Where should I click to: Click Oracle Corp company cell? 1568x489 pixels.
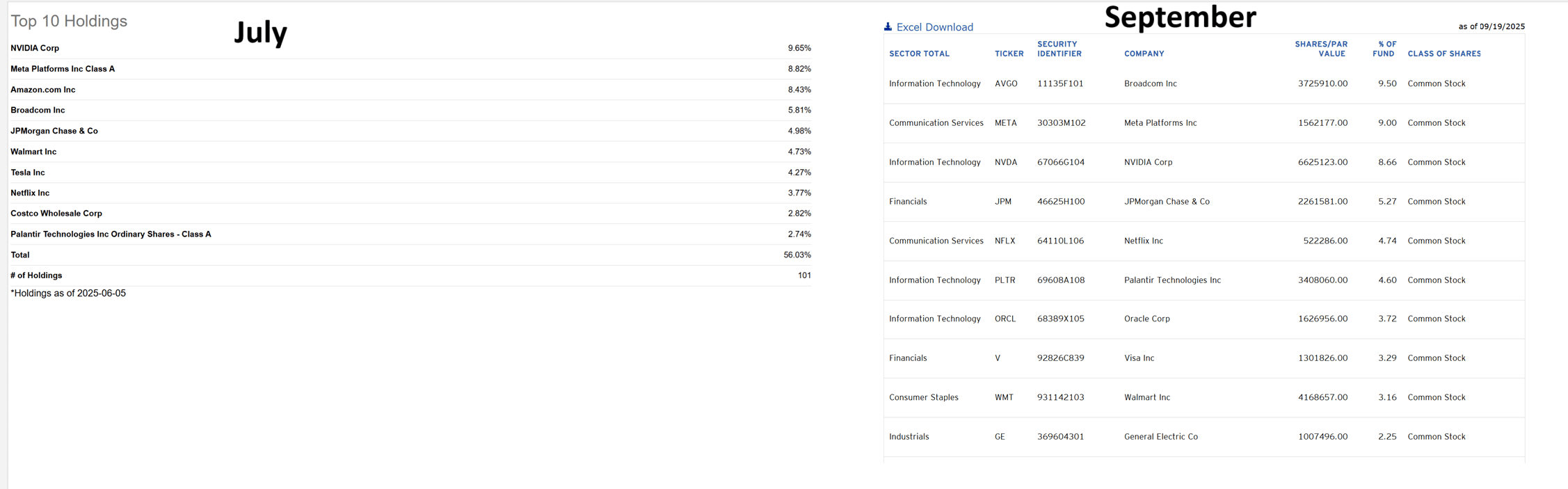tap(1147, 319)
